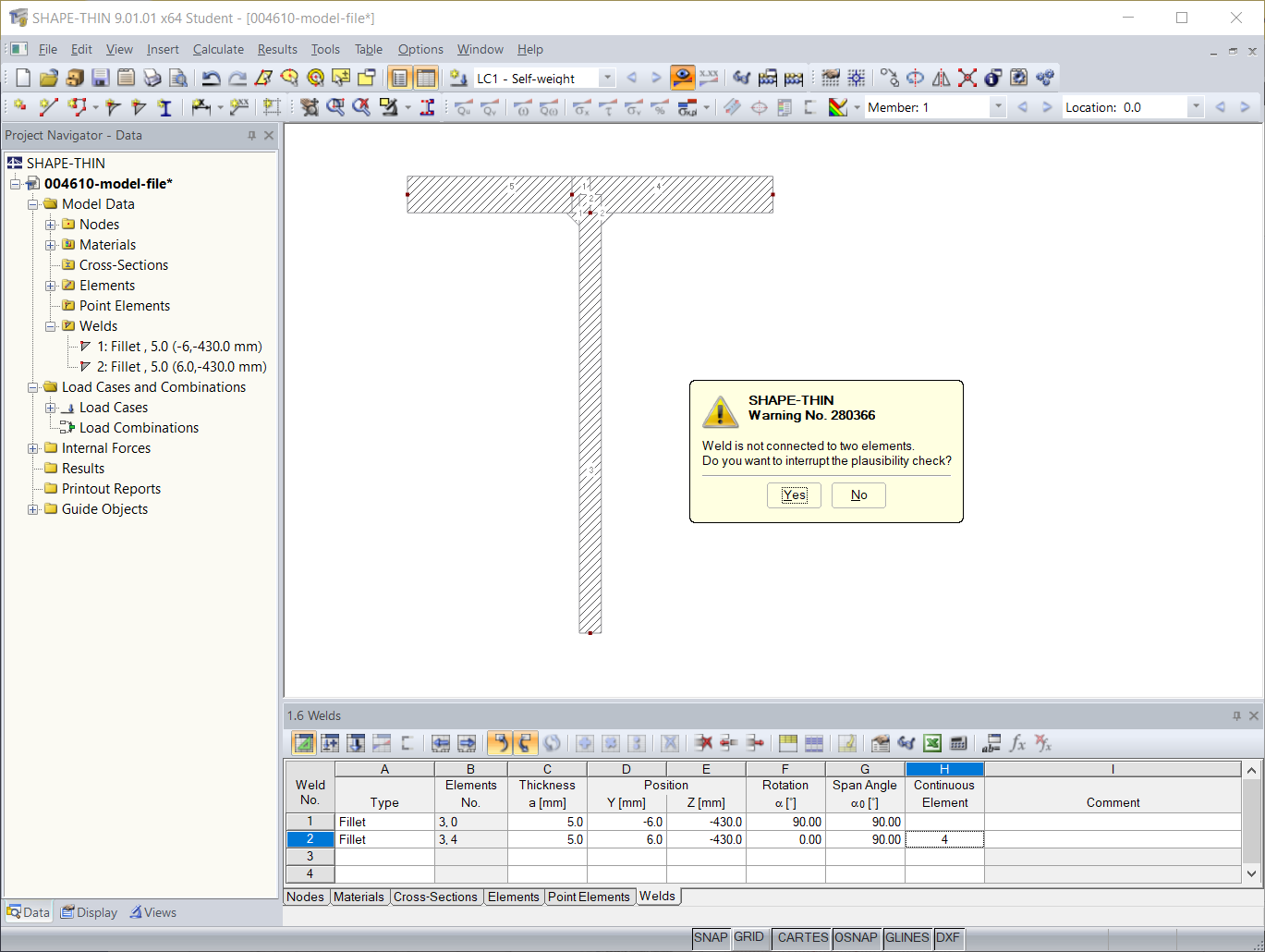
Task: Click the new node icon
Action: coord(20,107)
